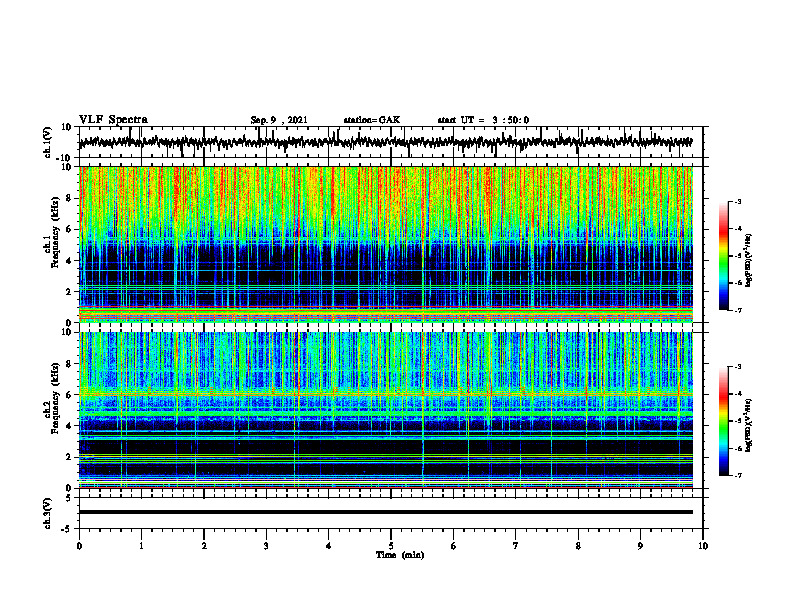The width and height of the screenshot is (792, 612).
Task: Click tick label 8 on the time axis
Action: pyautogui.click(x=578, y=546)
